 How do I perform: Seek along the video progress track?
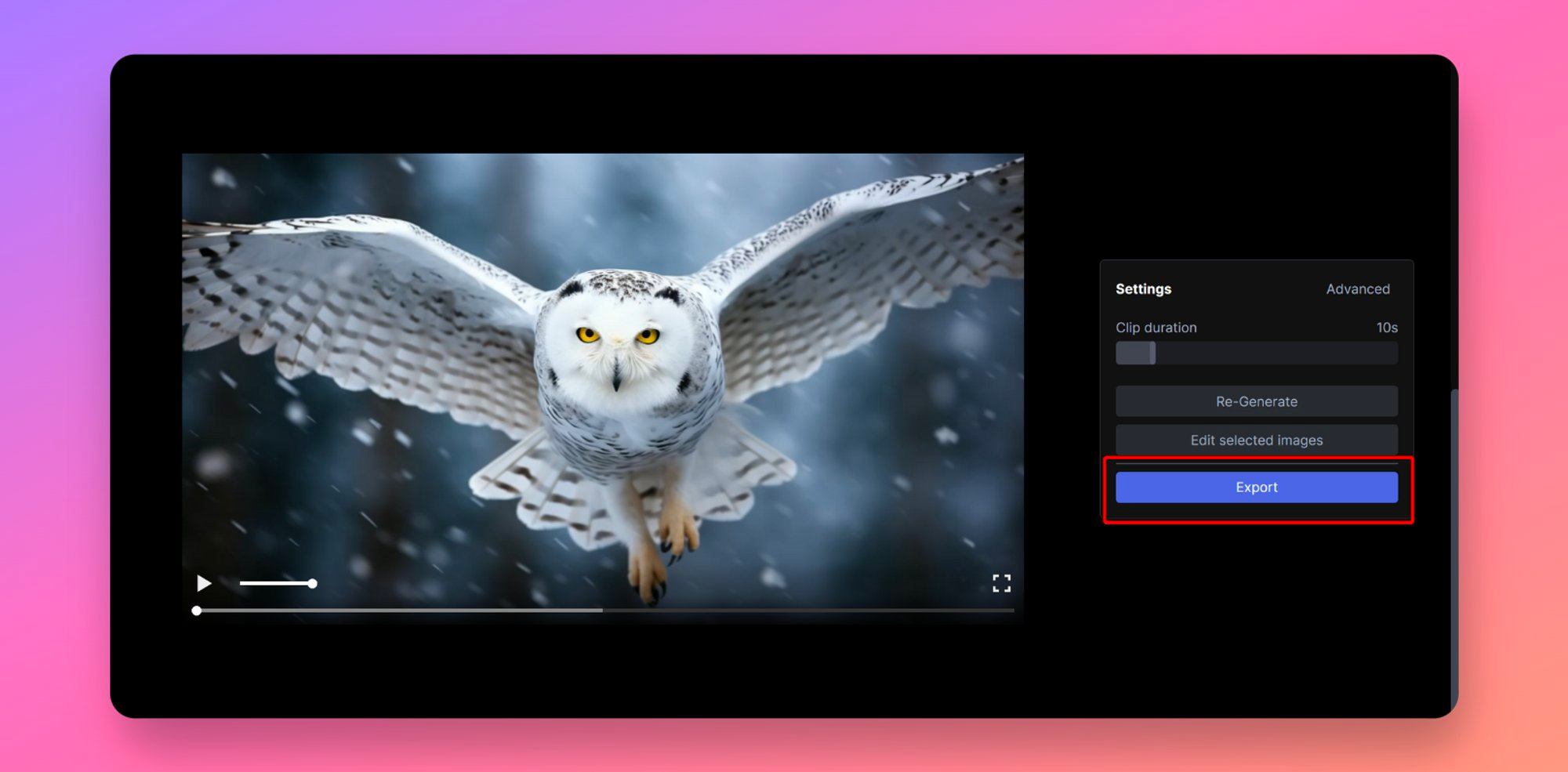[604, 611]
